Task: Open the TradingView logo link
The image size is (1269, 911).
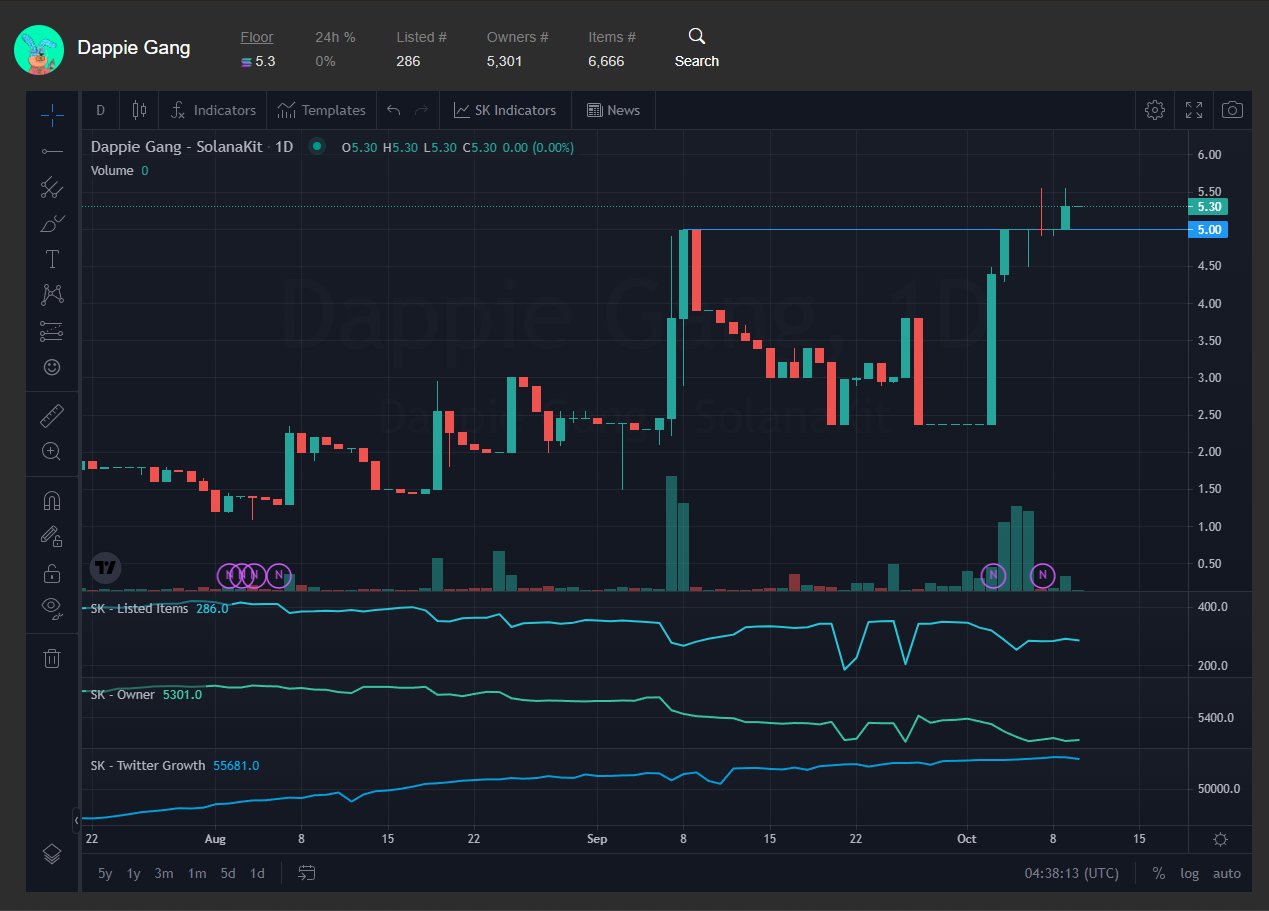Action: [106, 568]
